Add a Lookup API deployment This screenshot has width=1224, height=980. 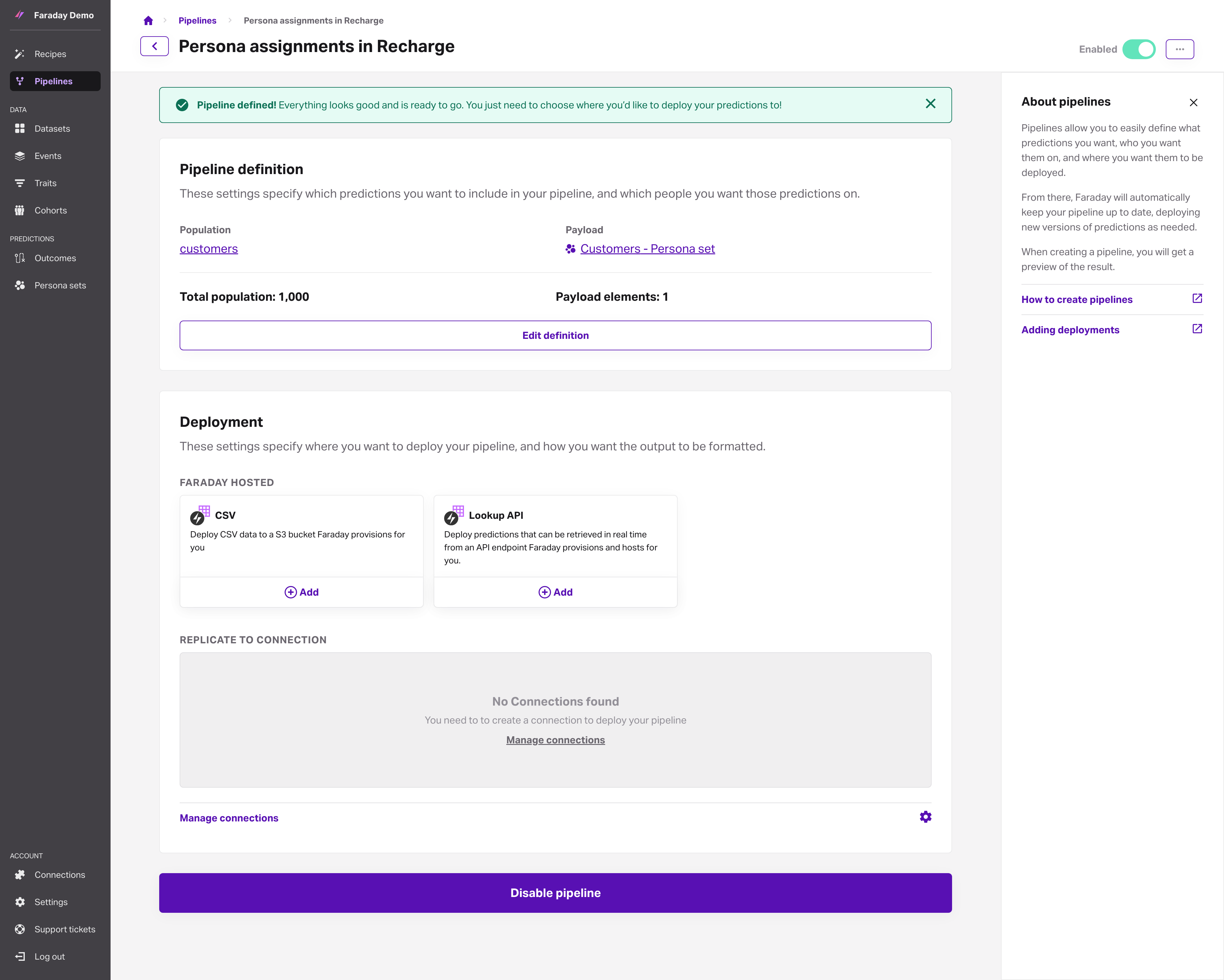tap(555, 592)
